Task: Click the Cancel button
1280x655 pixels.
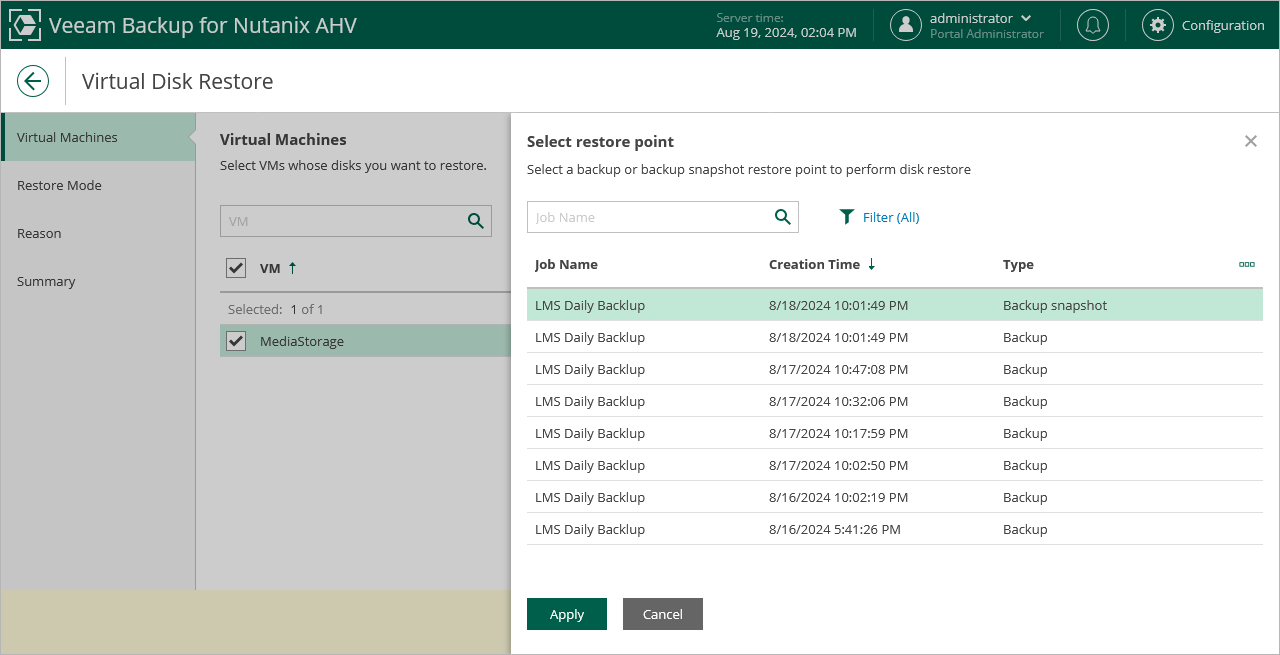Action: pyautogui.click(x=663, y=614)
